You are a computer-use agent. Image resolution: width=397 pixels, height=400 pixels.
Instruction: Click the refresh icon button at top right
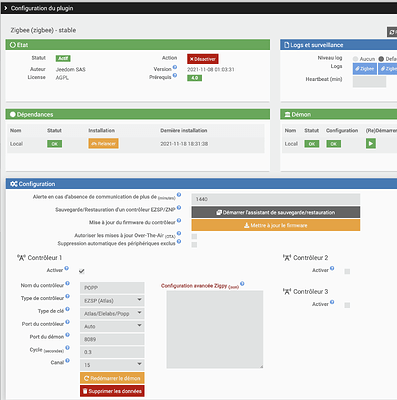(392, 32)
